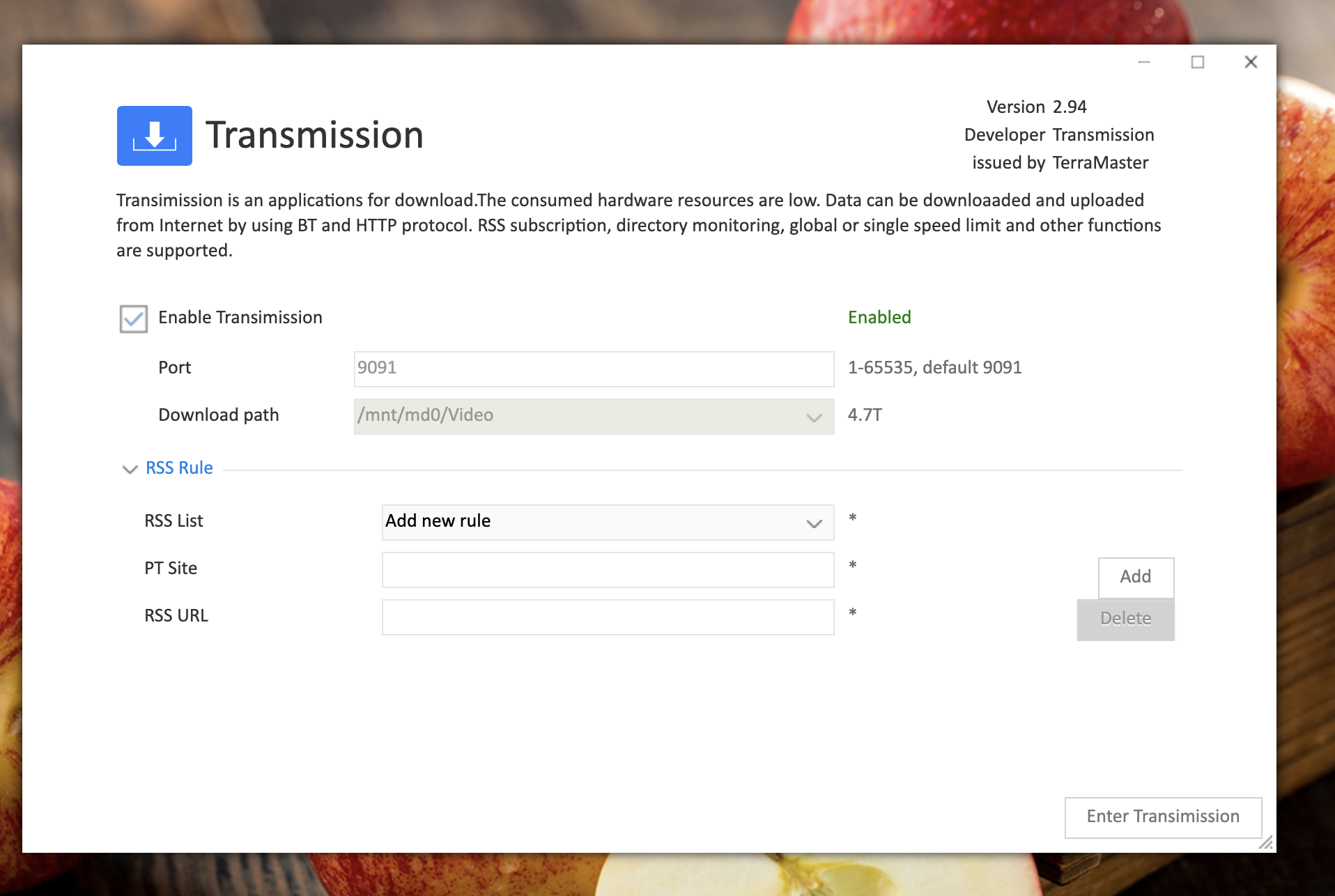The height and width of the screenshot is (896, 1335).
Task: Click the PT Site input field
Action: tap(607, 569)
